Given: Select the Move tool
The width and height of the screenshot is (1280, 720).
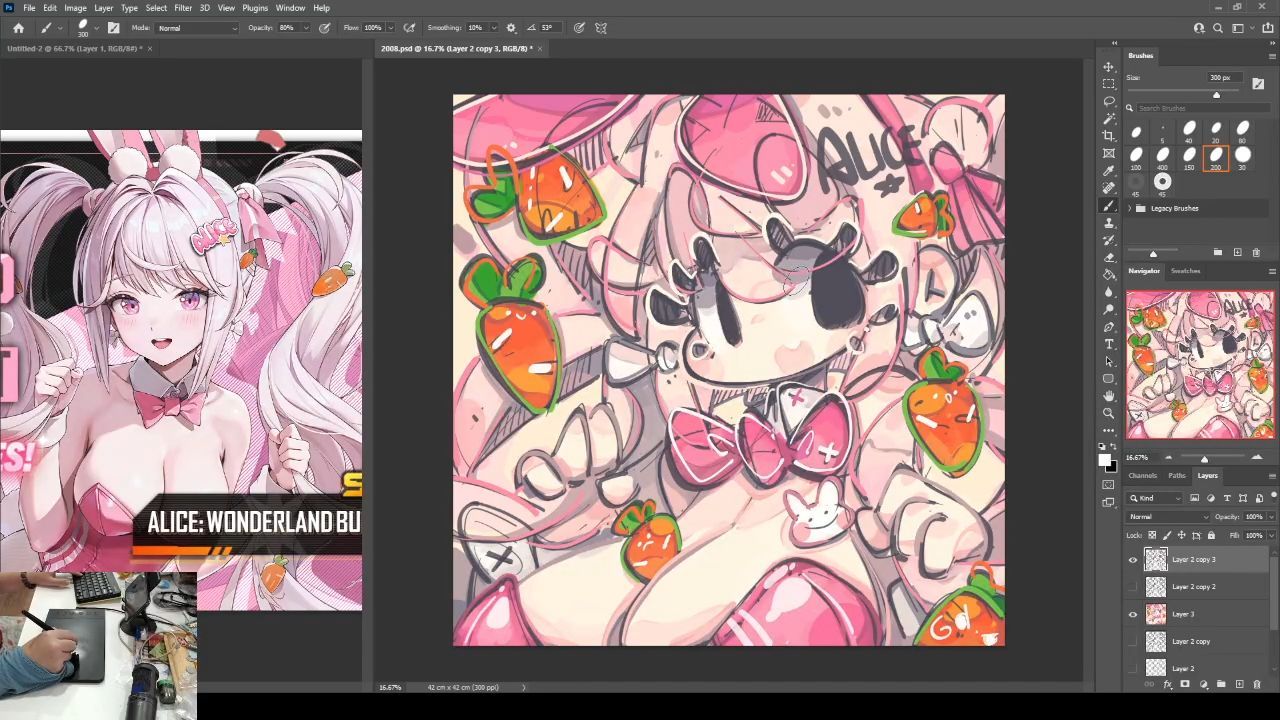Looking at the screenshot, I should [x=1108, y=67].
